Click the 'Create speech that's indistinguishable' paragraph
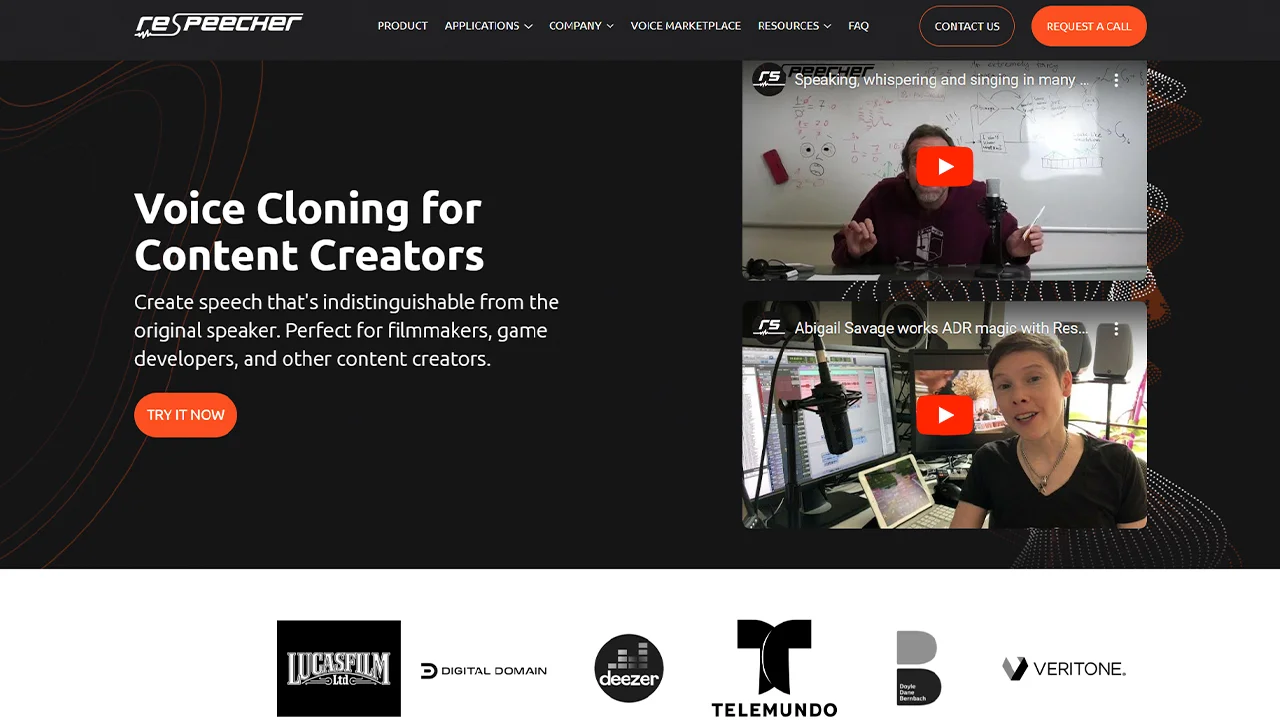This screenshot has height=720, width=1280. pos(347,330)
